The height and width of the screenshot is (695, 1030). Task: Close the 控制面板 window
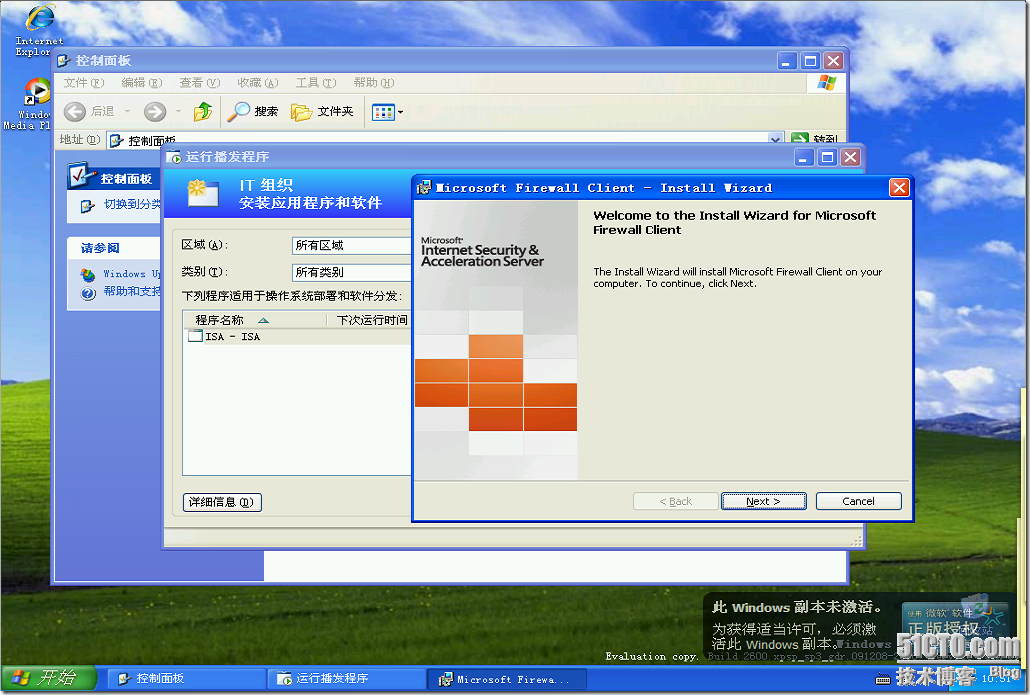point(834,61)
